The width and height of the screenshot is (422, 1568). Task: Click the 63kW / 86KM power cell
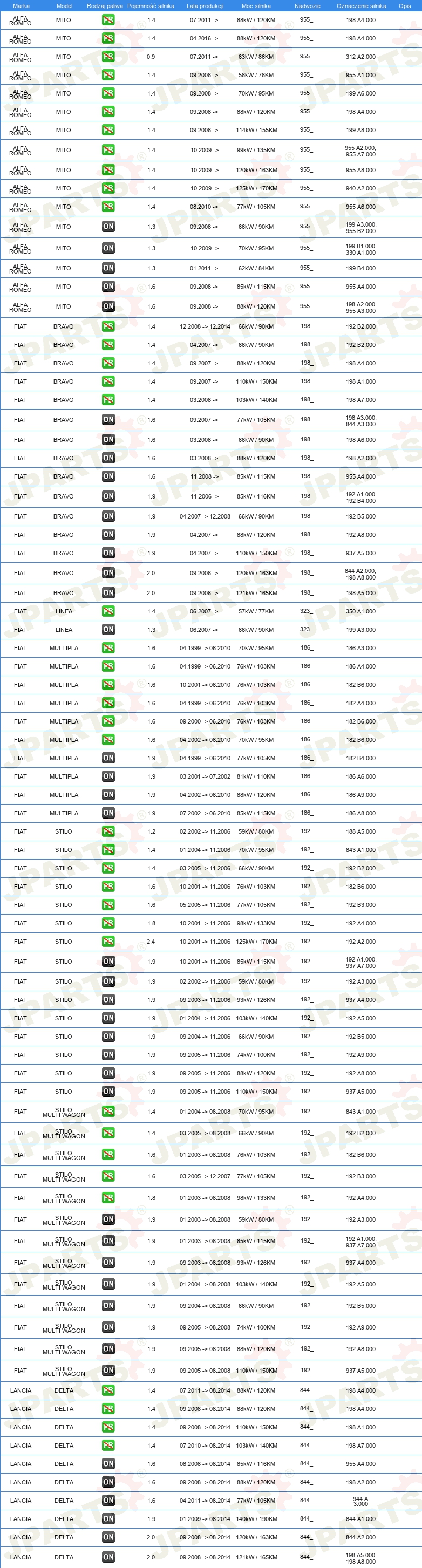tap(256, 57)
